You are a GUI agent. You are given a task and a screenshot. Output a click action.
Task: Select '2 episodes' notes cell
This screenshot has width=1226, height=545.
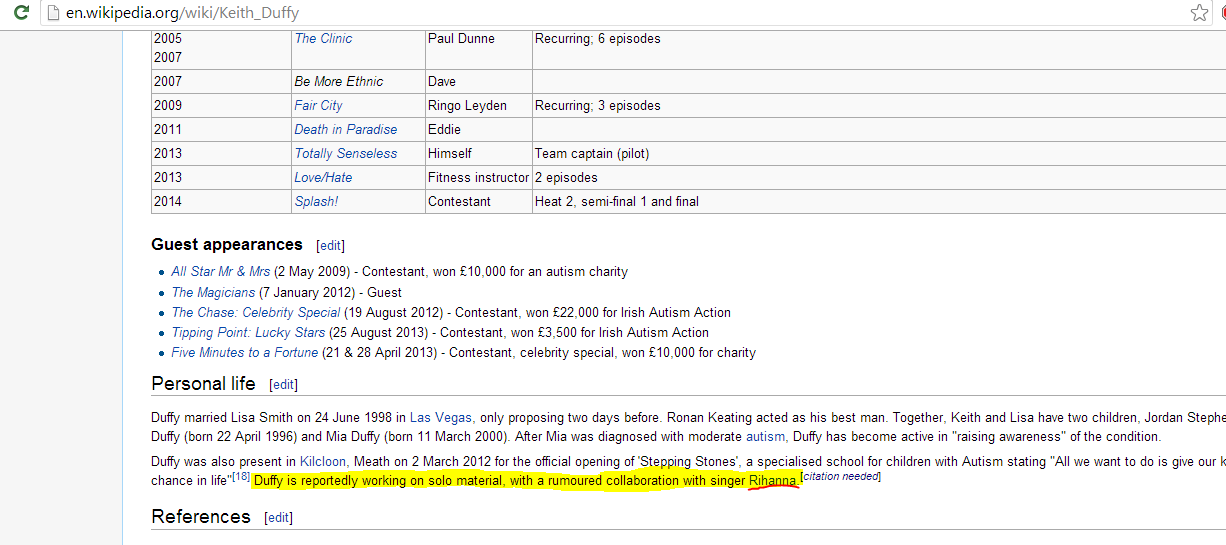879,178
